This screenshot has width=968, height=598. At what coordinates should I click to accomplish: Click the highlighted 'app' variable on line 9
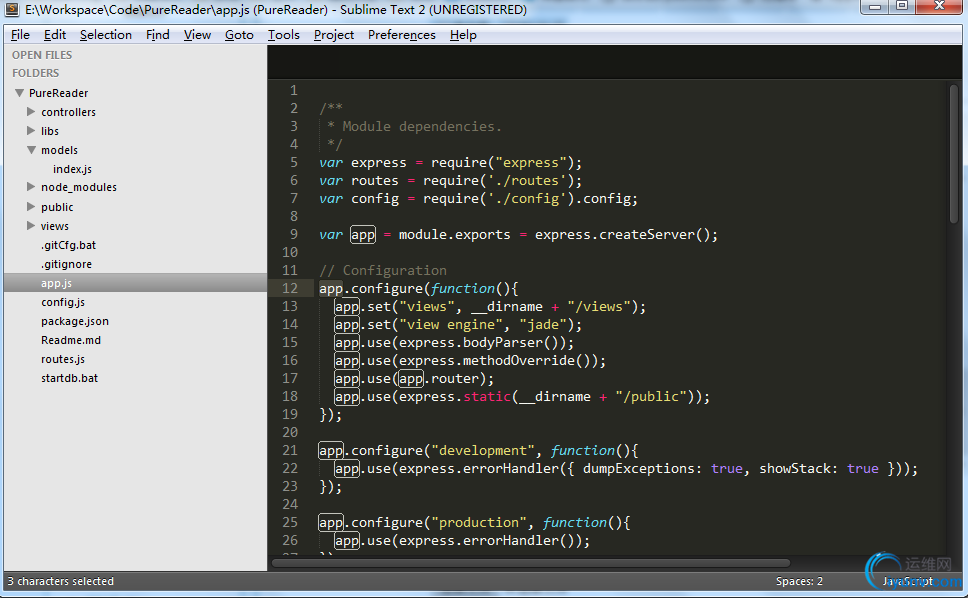click(363, 235)
